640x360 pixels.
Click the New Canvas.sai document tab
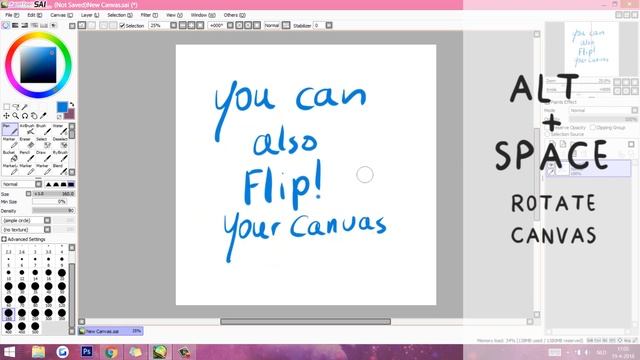coord(111,331)
